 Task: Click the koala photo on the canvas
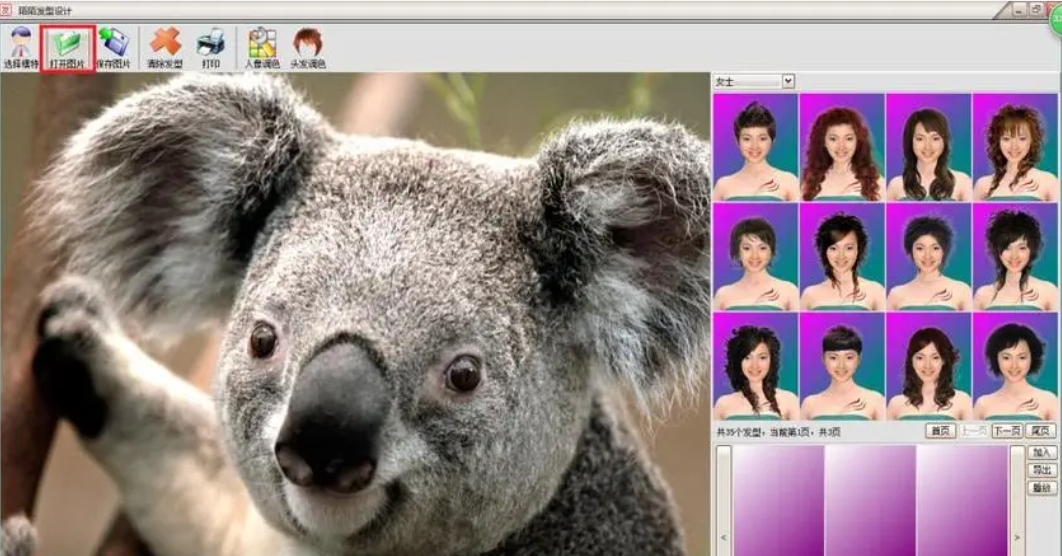click(355, 314)
